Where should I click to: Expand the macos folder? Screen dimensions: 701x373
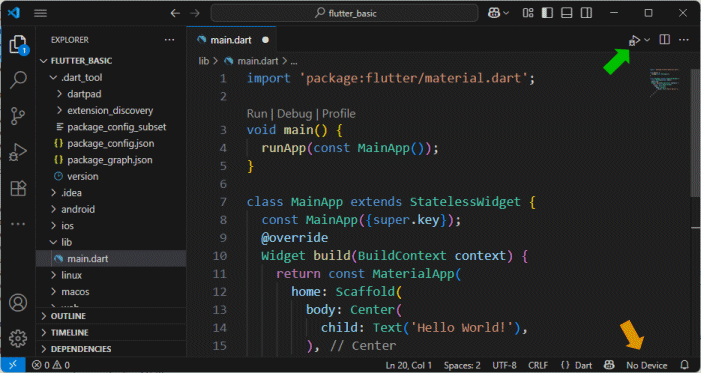click(54, 292)
